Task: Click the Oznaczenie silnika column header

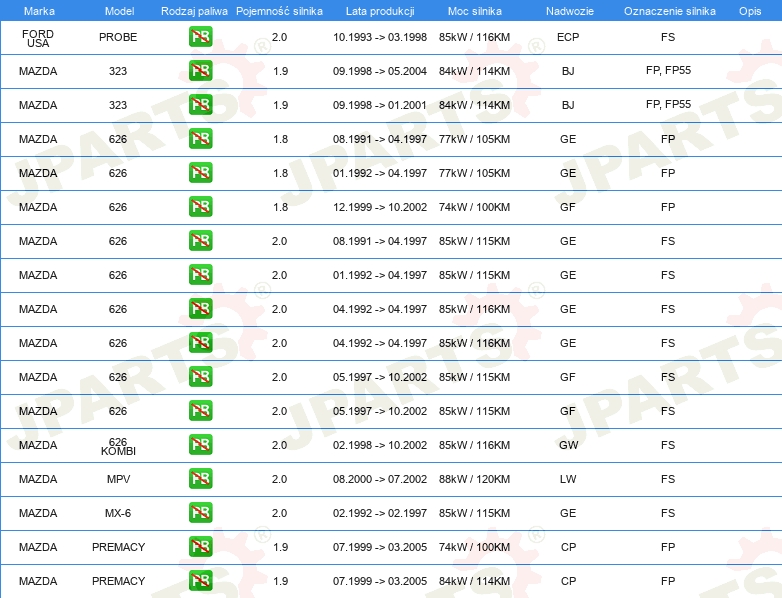Action: point(669,11)
